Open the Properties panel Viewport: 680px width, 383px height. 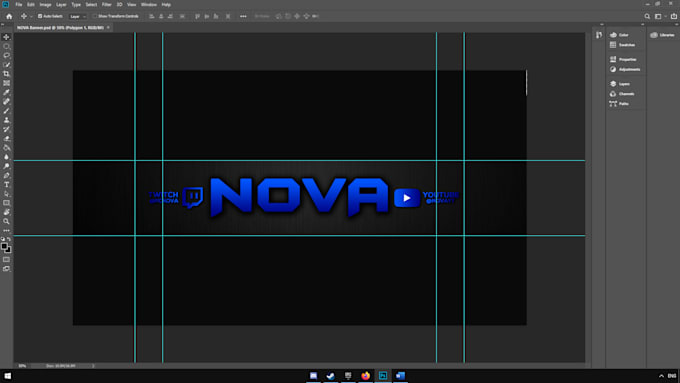[x=623, y=59]
